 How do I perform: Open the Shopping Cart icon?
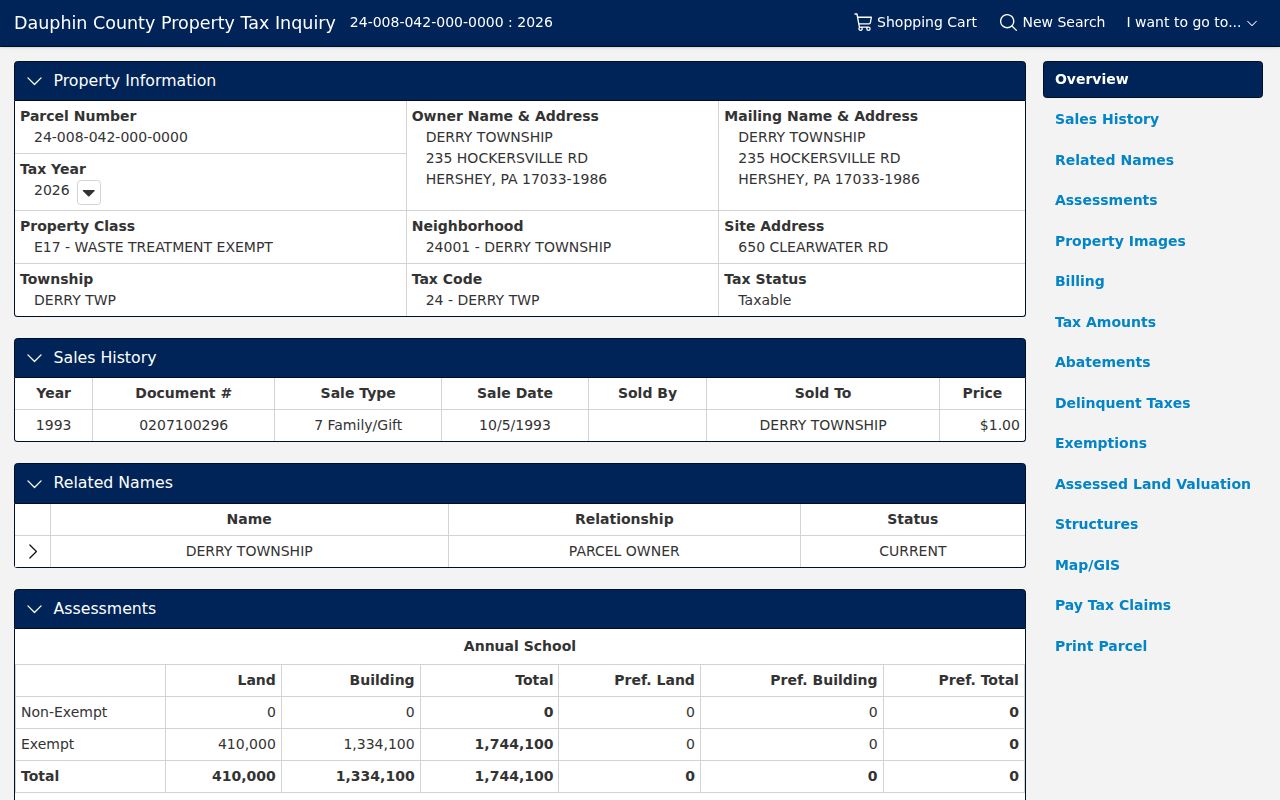(x=862, y=22)
